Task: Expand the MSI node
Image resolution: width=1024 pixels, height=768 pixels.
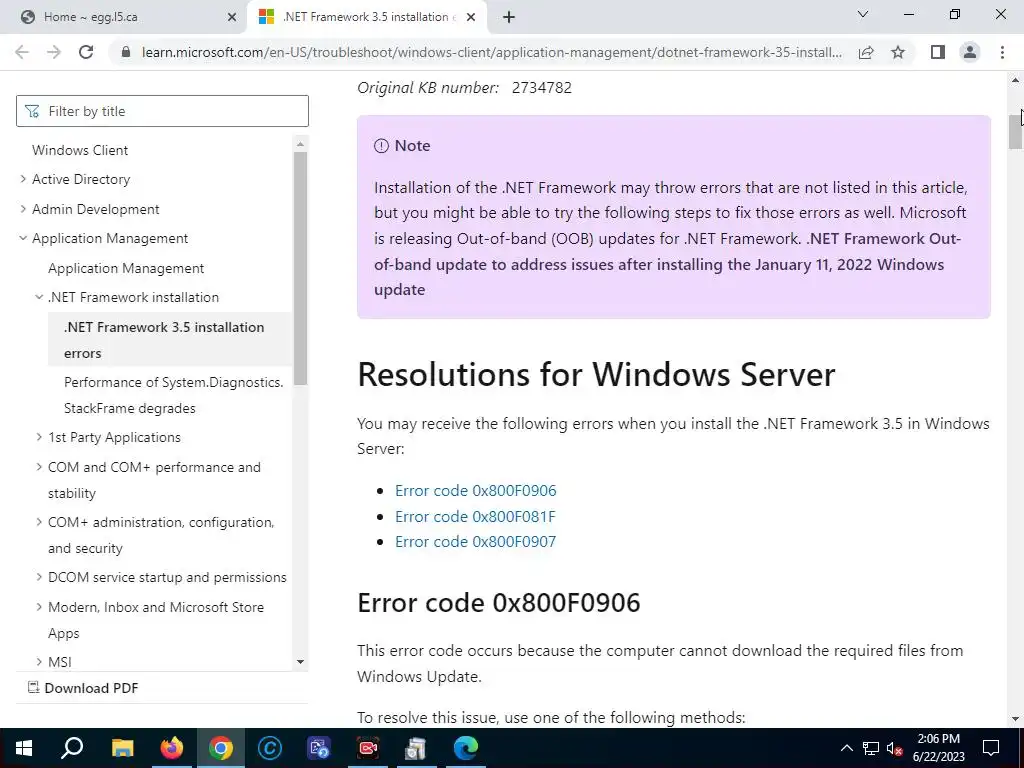Action: click(x=39, y=662)
